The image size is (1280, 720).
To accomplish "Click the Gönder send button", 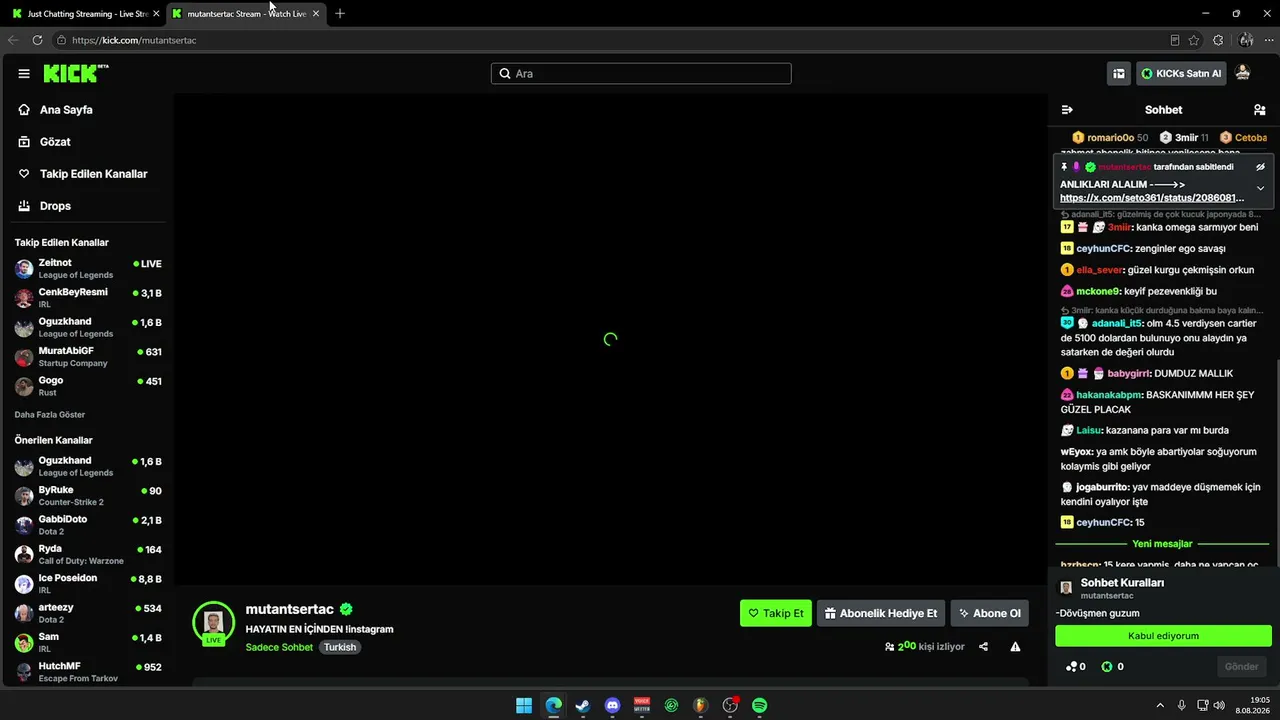I will click(1242, 666).
